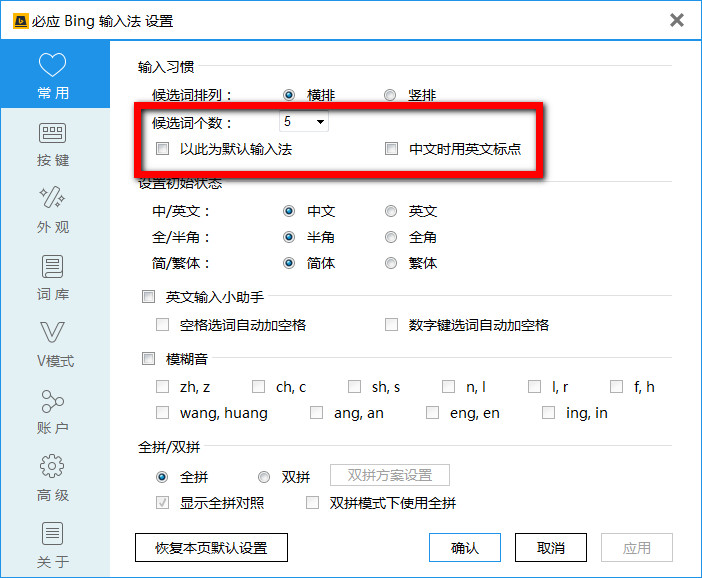Check fuzzy pinyin ang, an
The height and width of the screenshot is (578, 702).
pyautogui.click(x=317, y=412)
